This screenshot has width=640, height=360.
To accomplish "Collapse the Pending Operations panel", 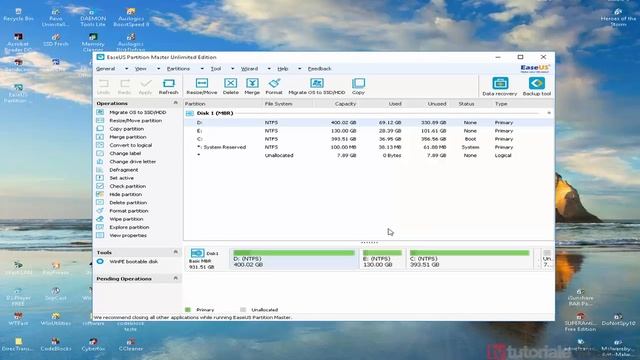I will tap(176, 278).
